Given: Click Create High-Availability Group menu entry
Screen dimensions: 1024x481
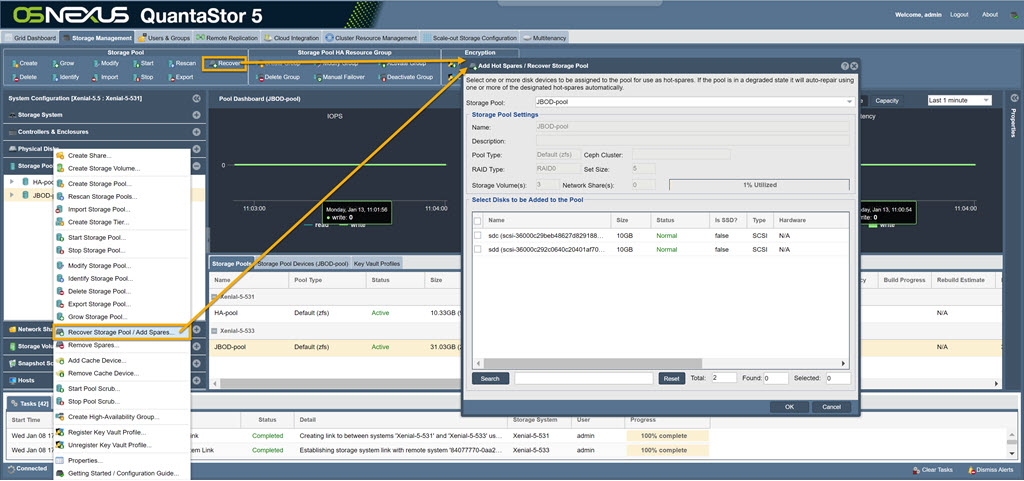Looking at the screenshot, I should [x=114, y=417].
